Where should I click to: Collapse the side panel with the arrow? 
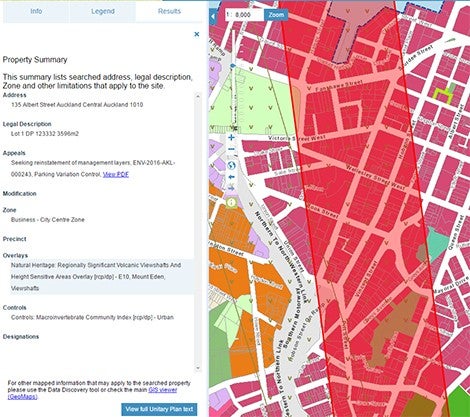213,16
